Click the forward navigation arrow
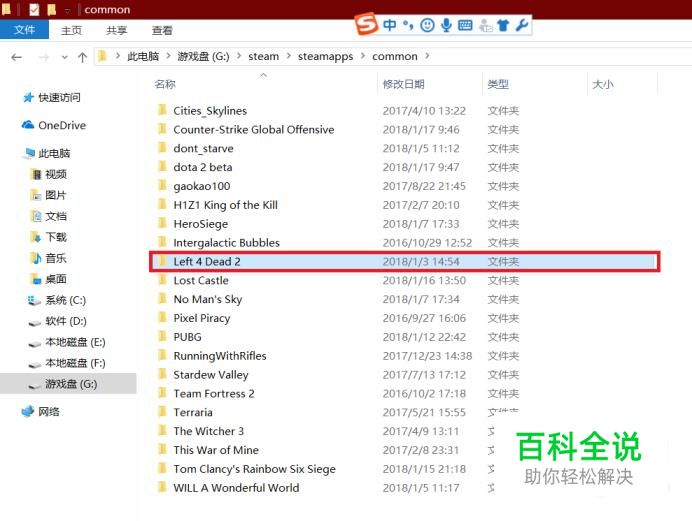The height and width of the screenshot is (521, 692). coord(43,57)
